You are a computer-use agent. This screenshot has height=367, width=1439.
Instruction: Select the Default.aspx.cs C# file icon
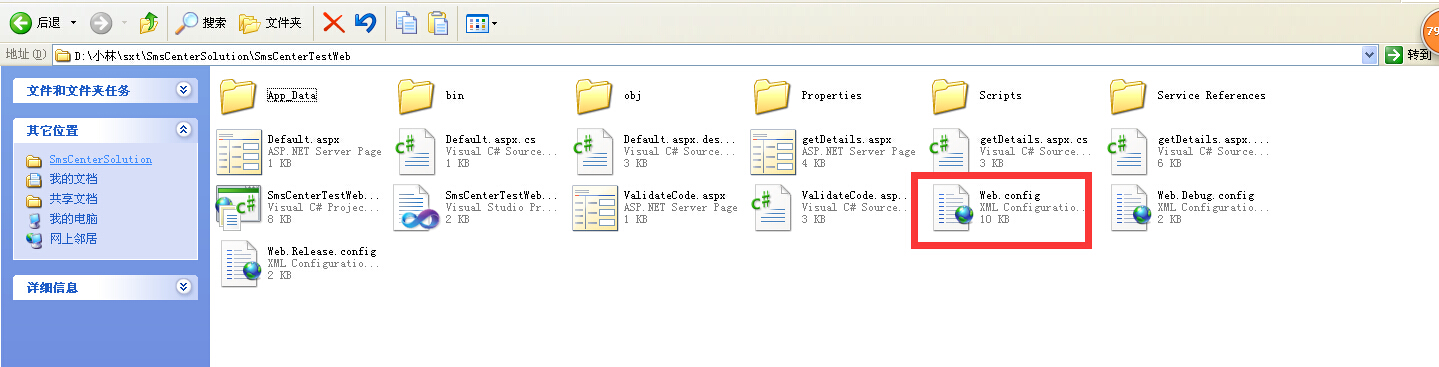click(416, 152)
